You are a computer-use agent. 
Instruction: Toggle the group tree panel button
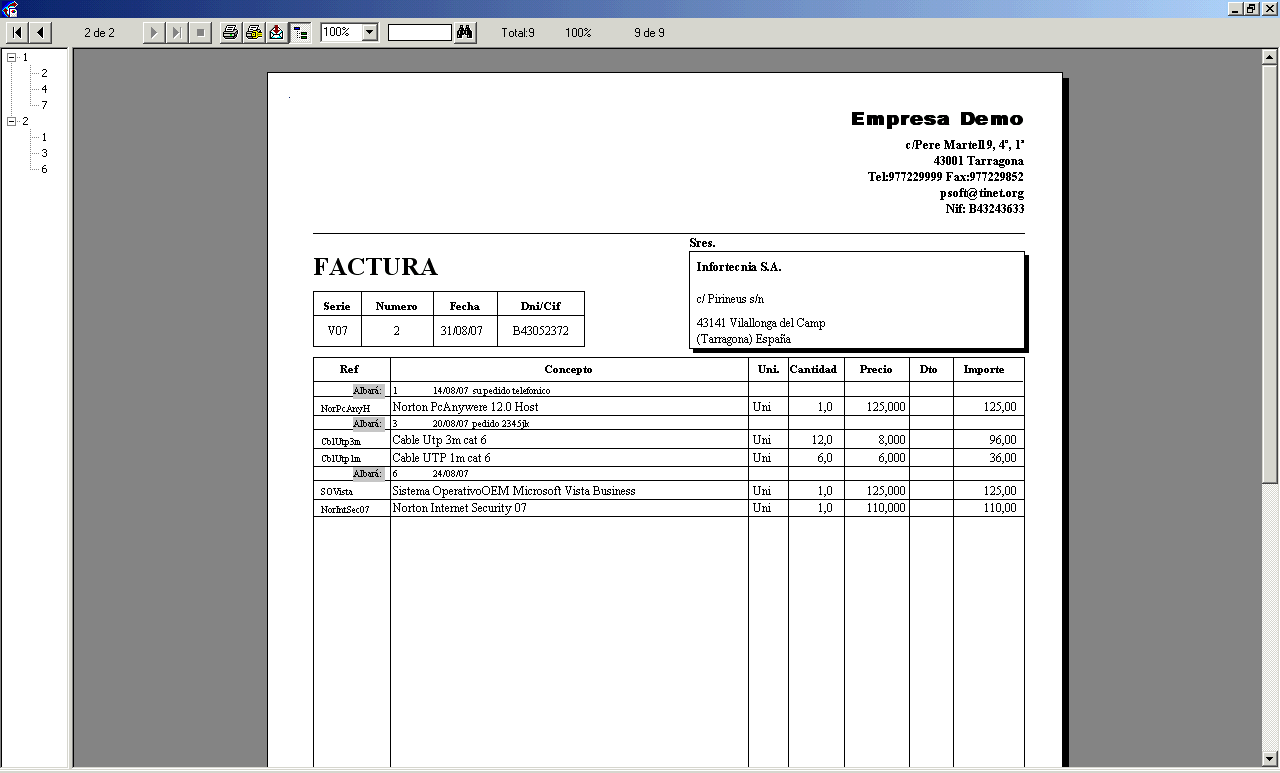point(300,33)
